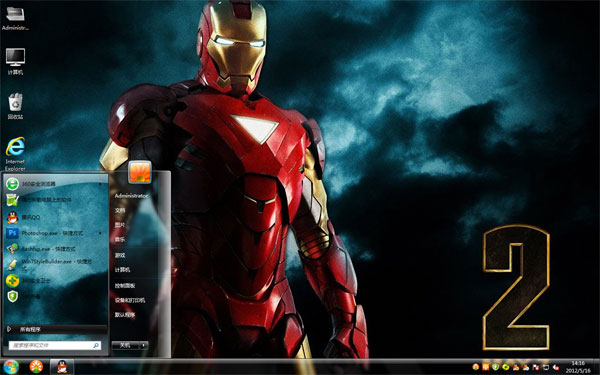Screen dimensions: 600x375
Task: Open the shutdown options arrow next to 关机
Action: (143, 345)
